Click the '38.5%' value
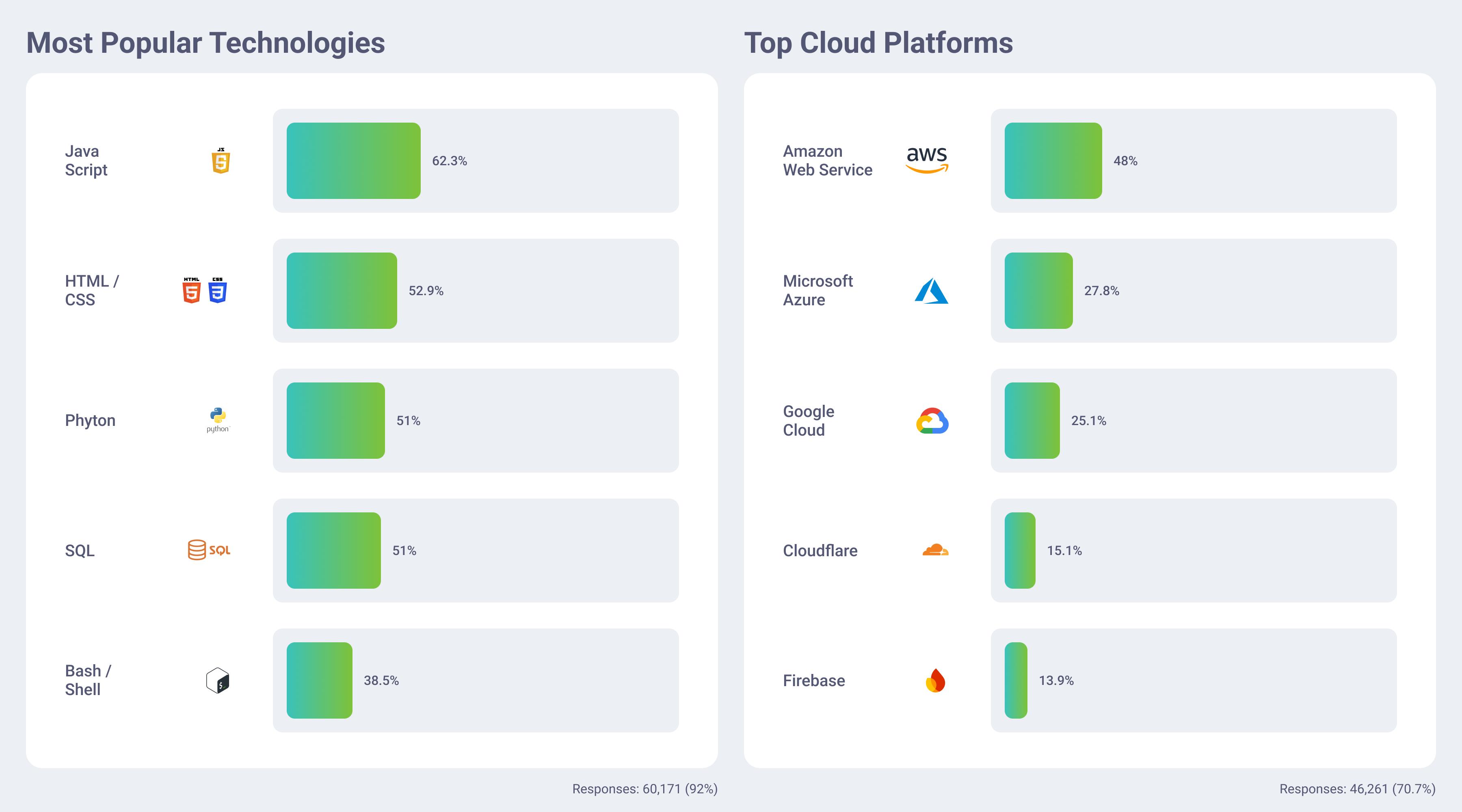The height and width of the screenshot is (812, 1462). coord(381,681)
